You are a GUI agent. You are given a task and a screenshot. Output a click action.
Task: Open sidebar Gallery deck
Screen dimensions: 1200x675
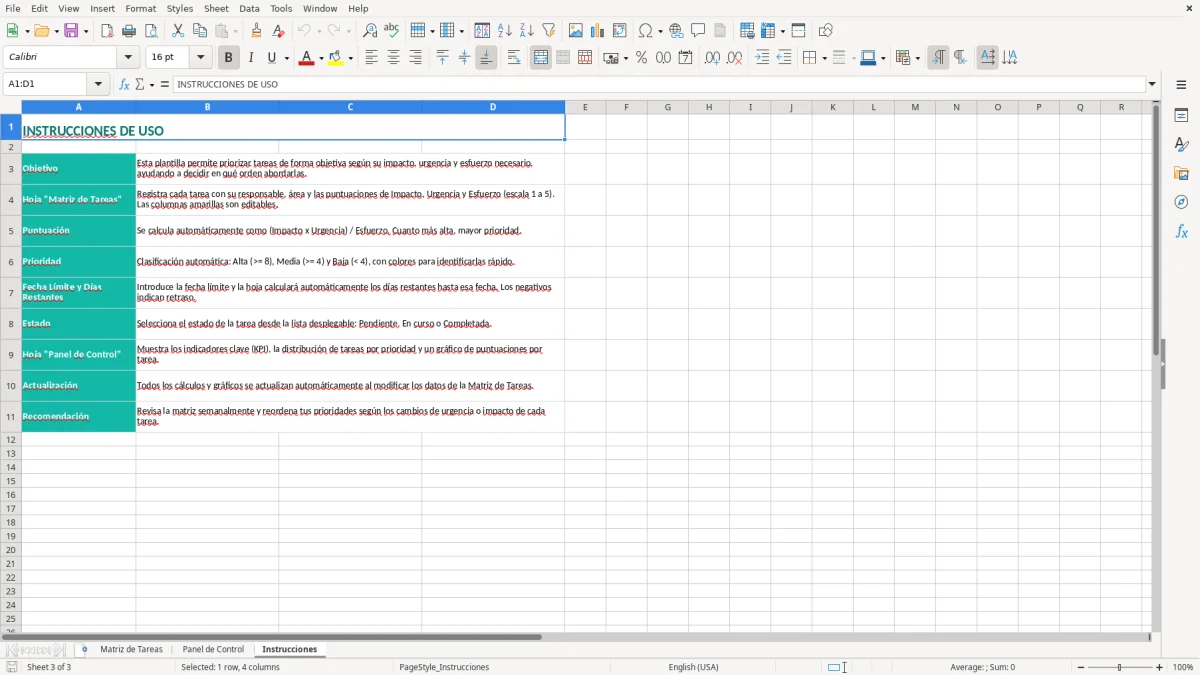(x=1181, y=173)
